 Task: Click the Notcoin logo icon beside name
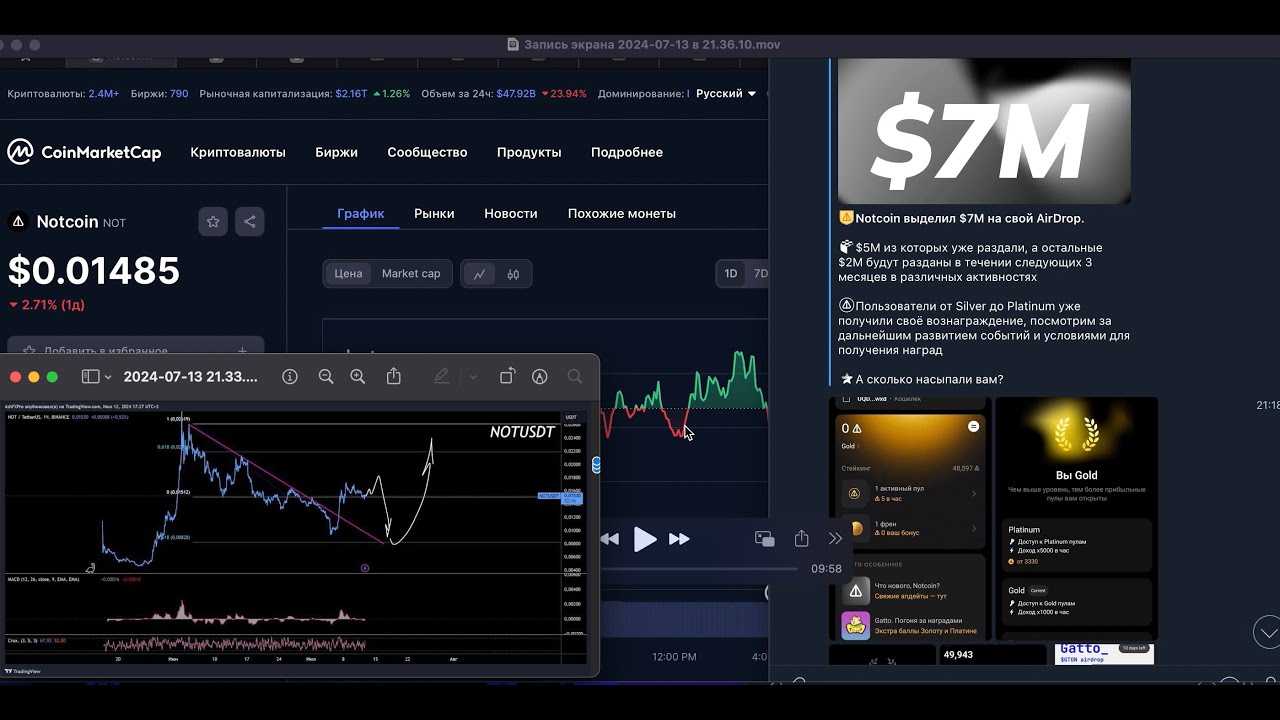17,222
